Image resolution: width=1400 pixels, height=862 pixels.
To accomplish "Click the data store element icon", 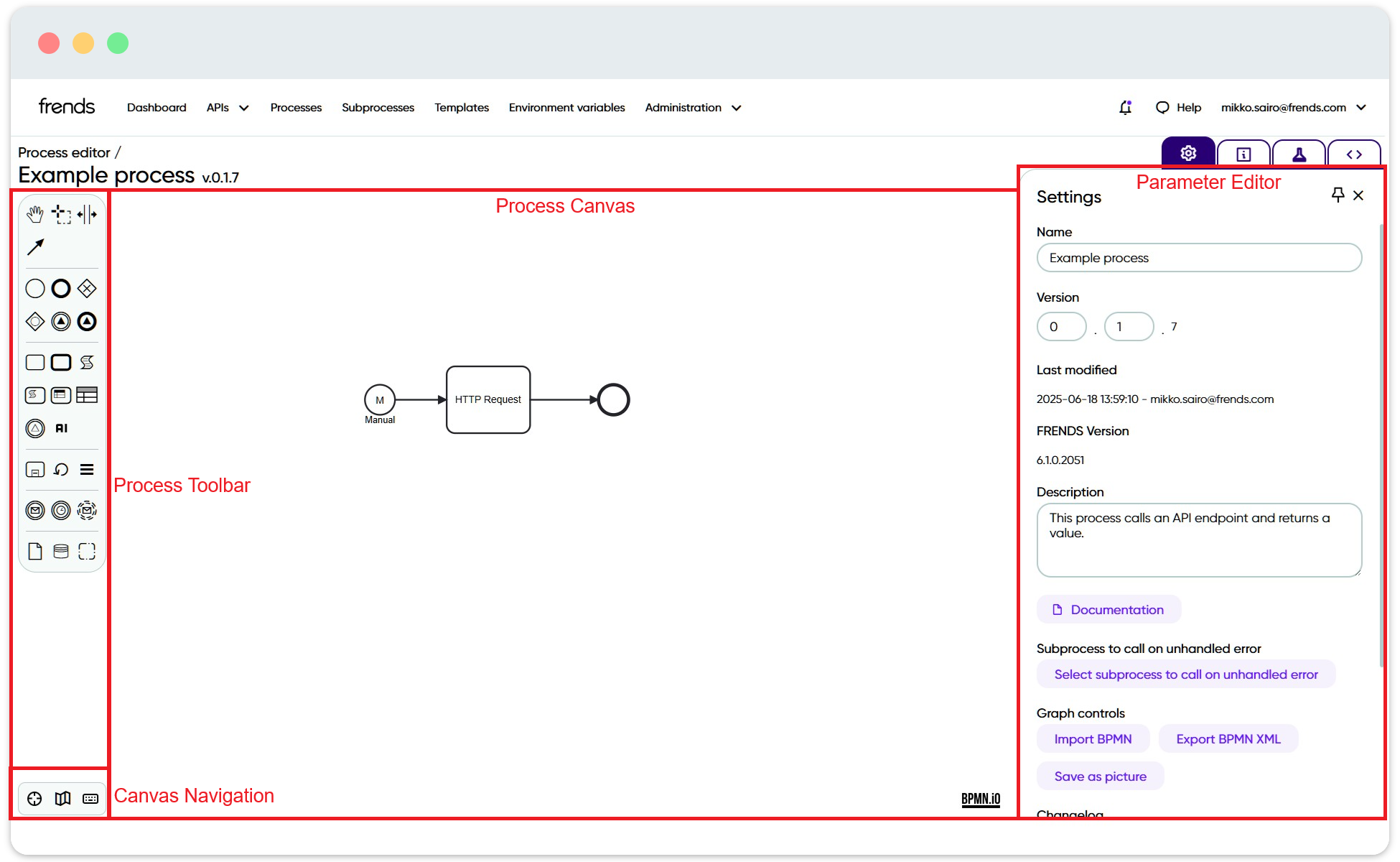I will pos(61,551).
